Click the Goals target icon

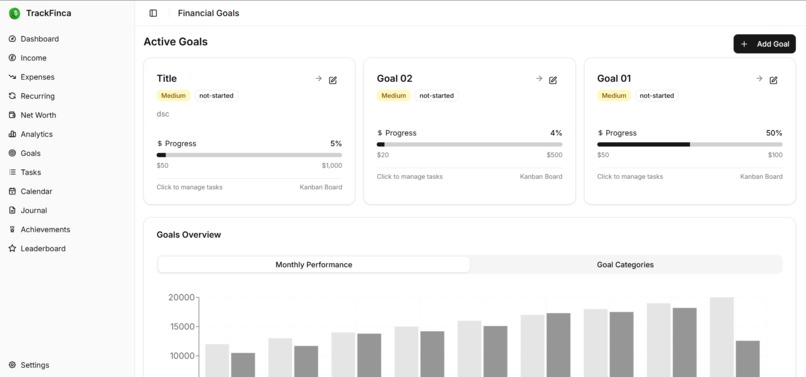click(x=12, y=153)
